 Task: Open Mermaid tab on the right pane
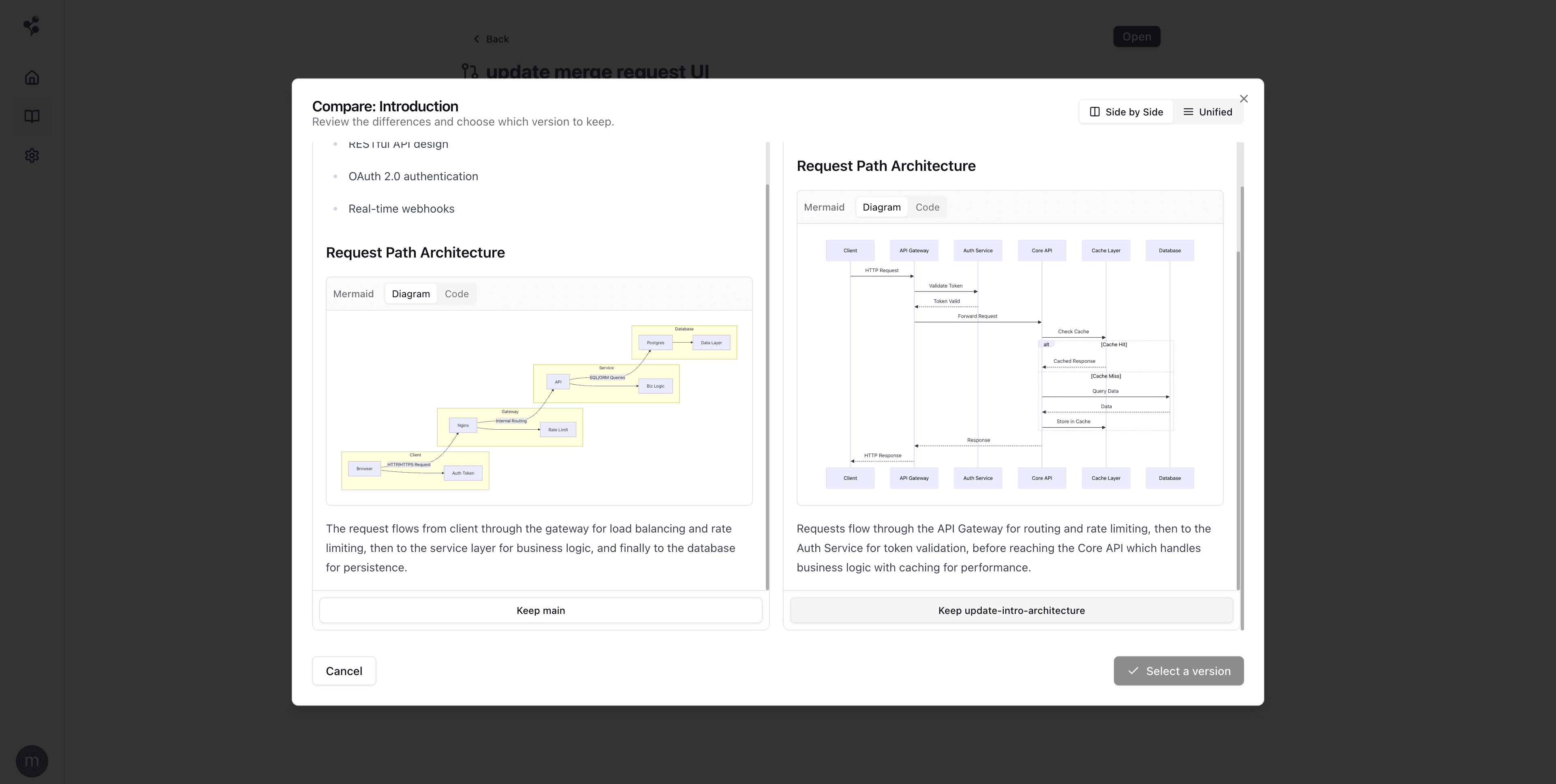point(824,207)
